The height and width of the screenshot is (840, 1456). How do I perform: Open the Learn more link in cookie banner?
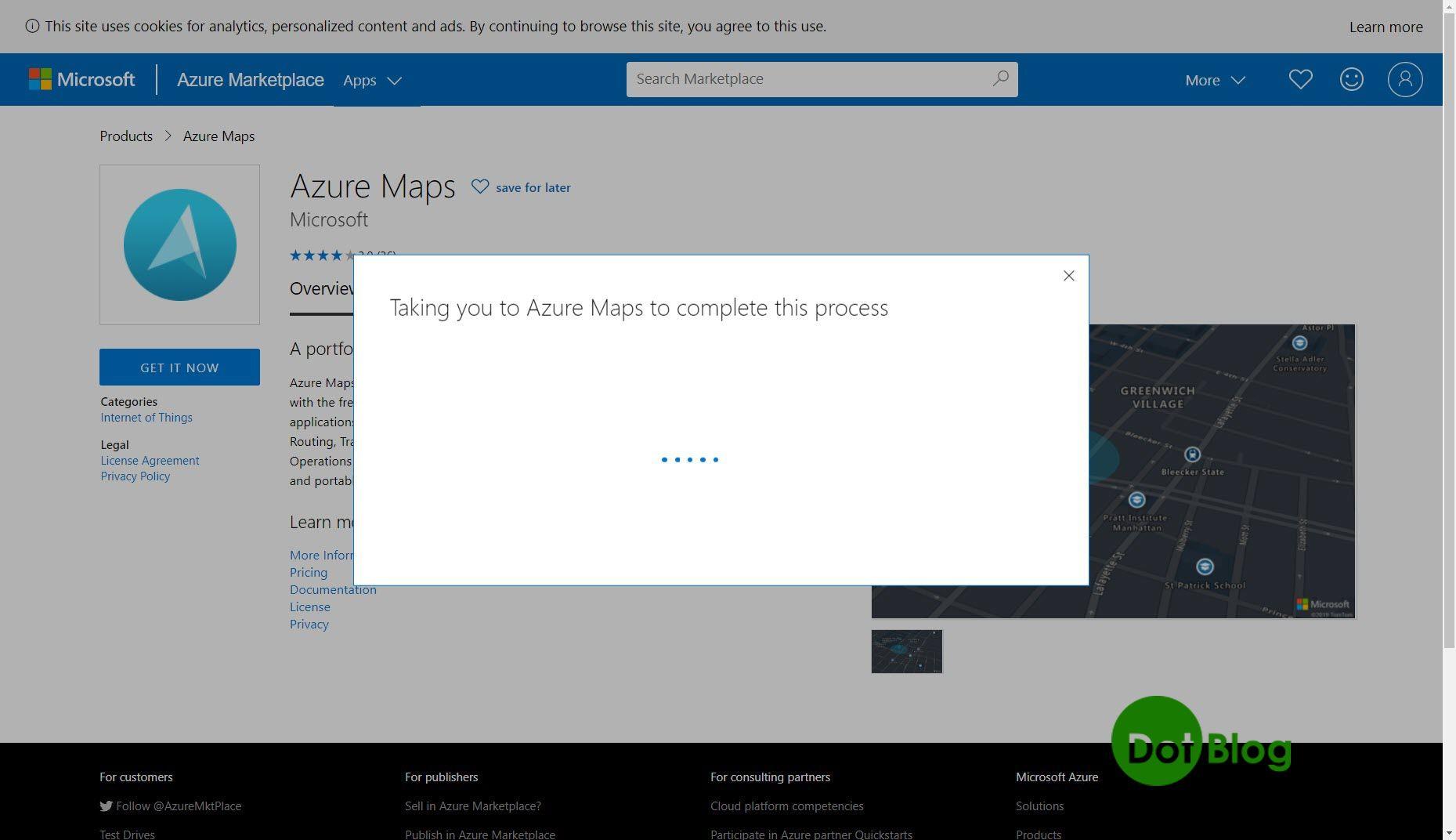pyautogui.click(x=1385, y=27)
